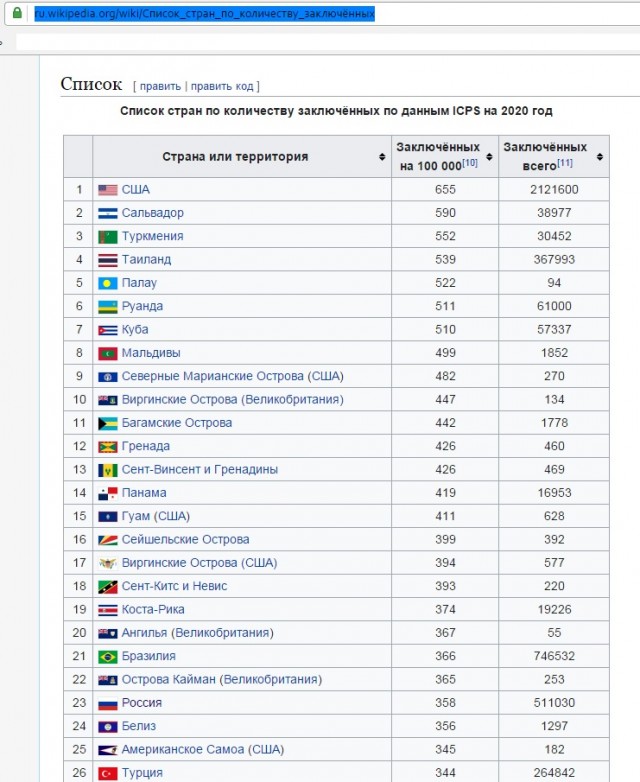Click the Maldives flag icon
640x782 pixels.
(108, 354)
